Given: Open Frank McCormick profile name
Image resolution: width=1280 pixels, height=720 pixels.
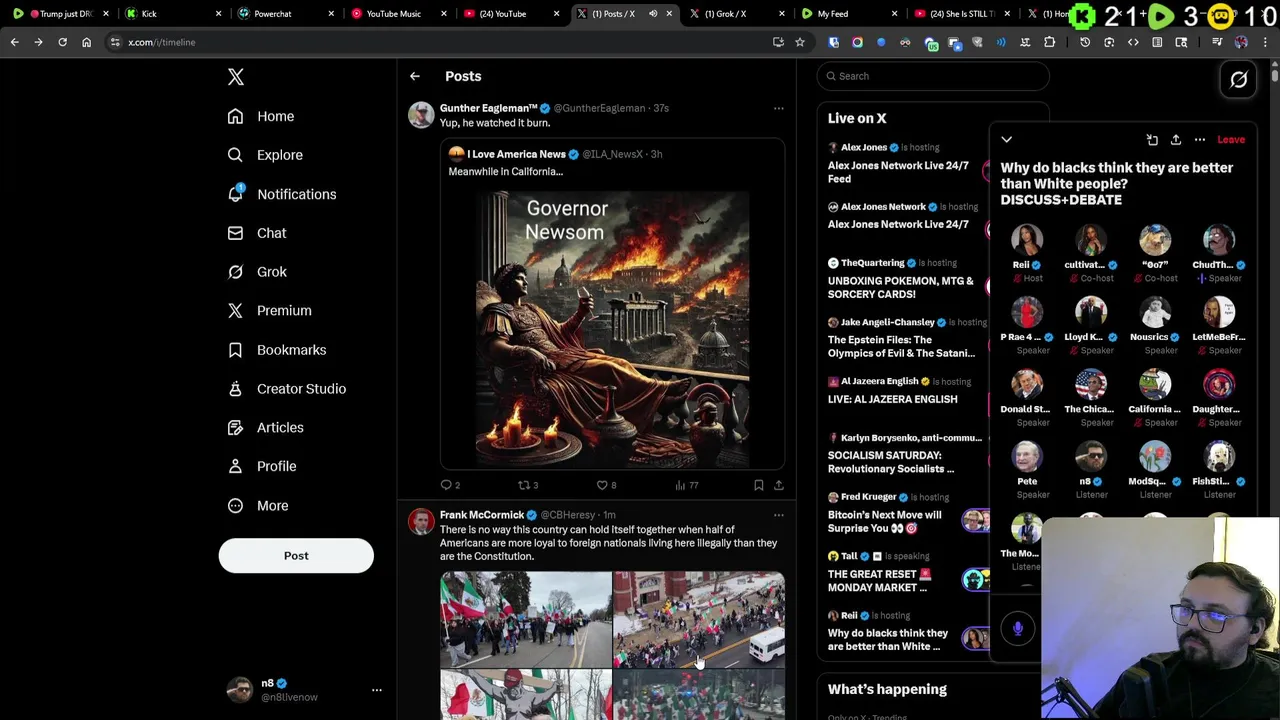Looking at the screenshot, I should point(482,515).
